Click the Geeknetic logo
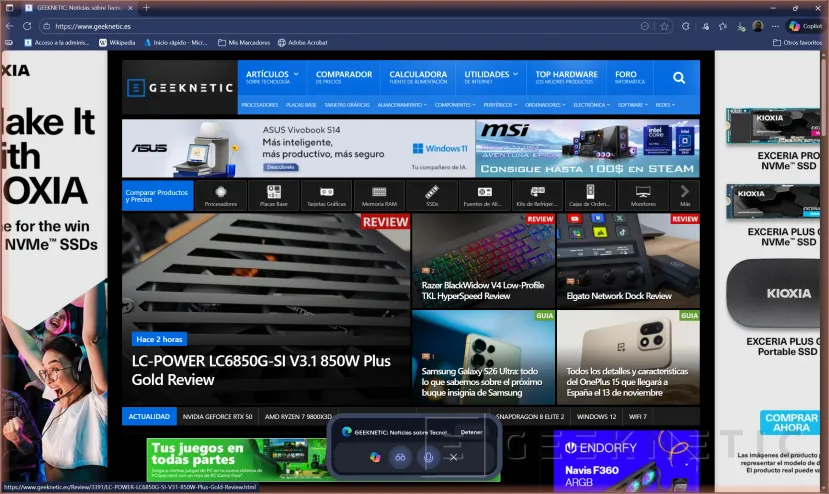 [180, 87]
